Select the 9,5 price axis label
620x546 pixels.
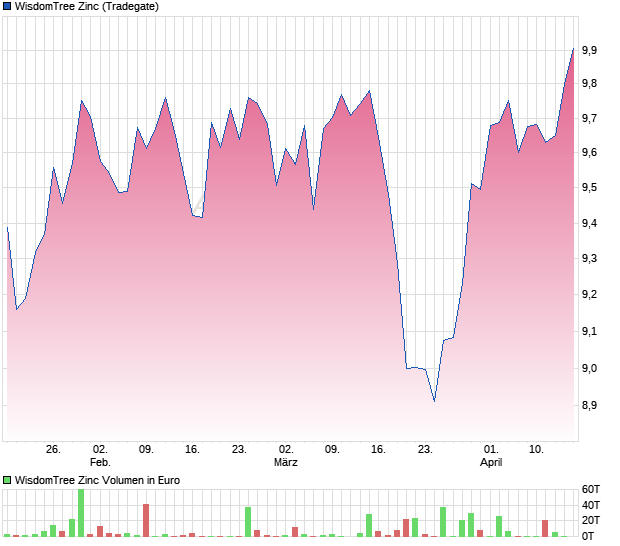[x=589, y=188]
